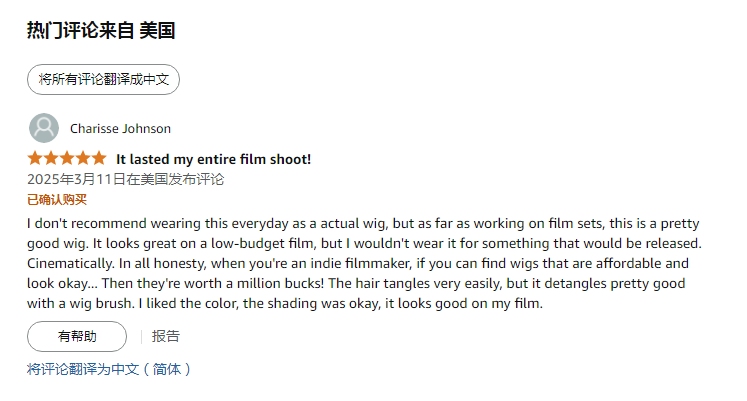Viewport: 747px width, 401px height.
Task: Click the fourth rating star
Action: [x=83, y=158]
